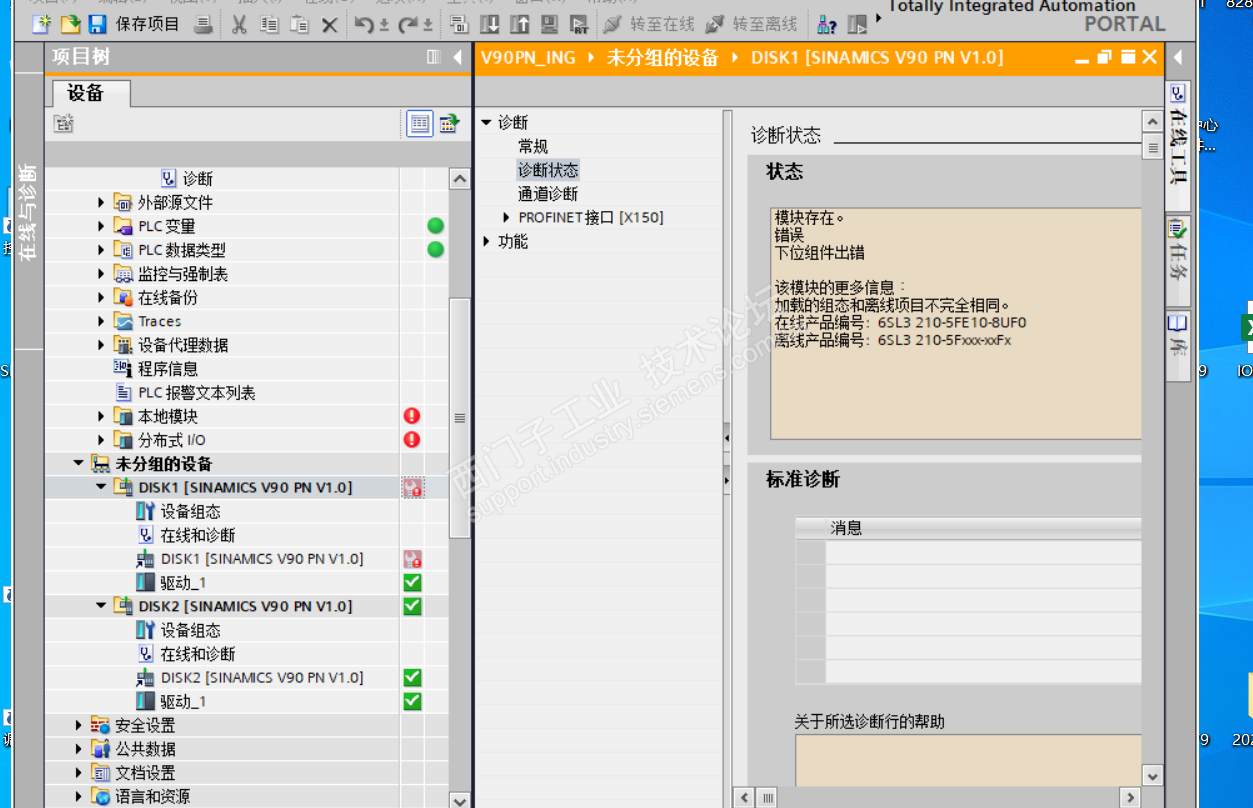Expand 语言和资源 tree node

tap(78, 797)
